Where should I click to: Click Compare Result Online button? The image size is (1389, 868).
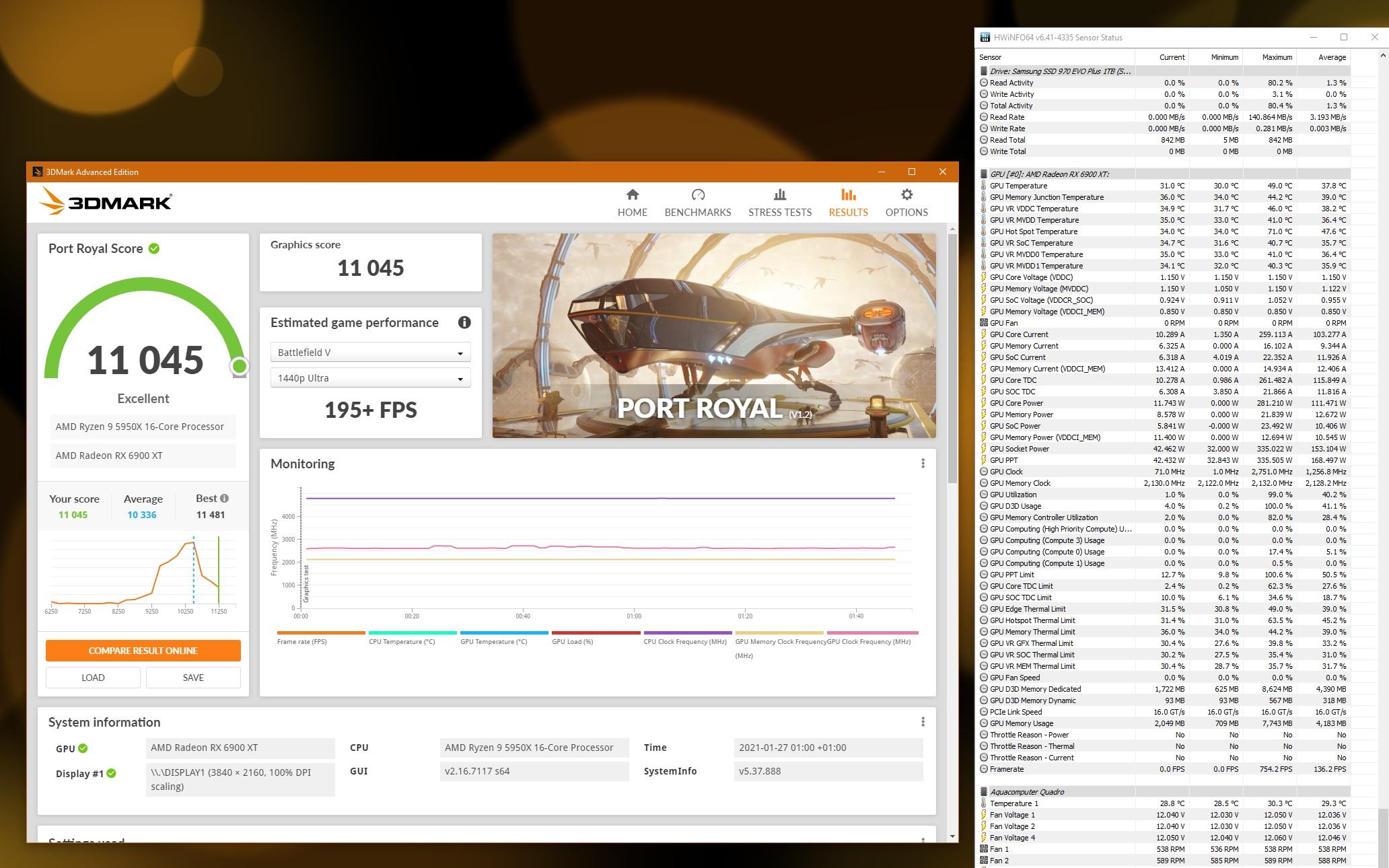coord(143,651)
